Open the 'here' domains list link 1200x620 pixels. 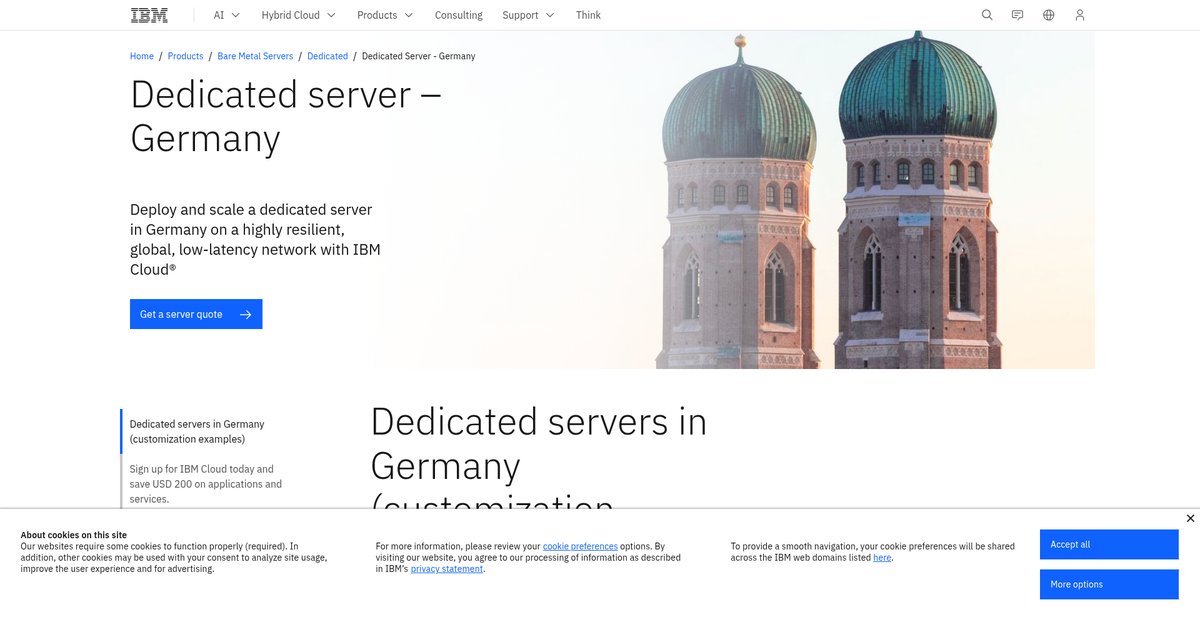[x=882, y=557]
